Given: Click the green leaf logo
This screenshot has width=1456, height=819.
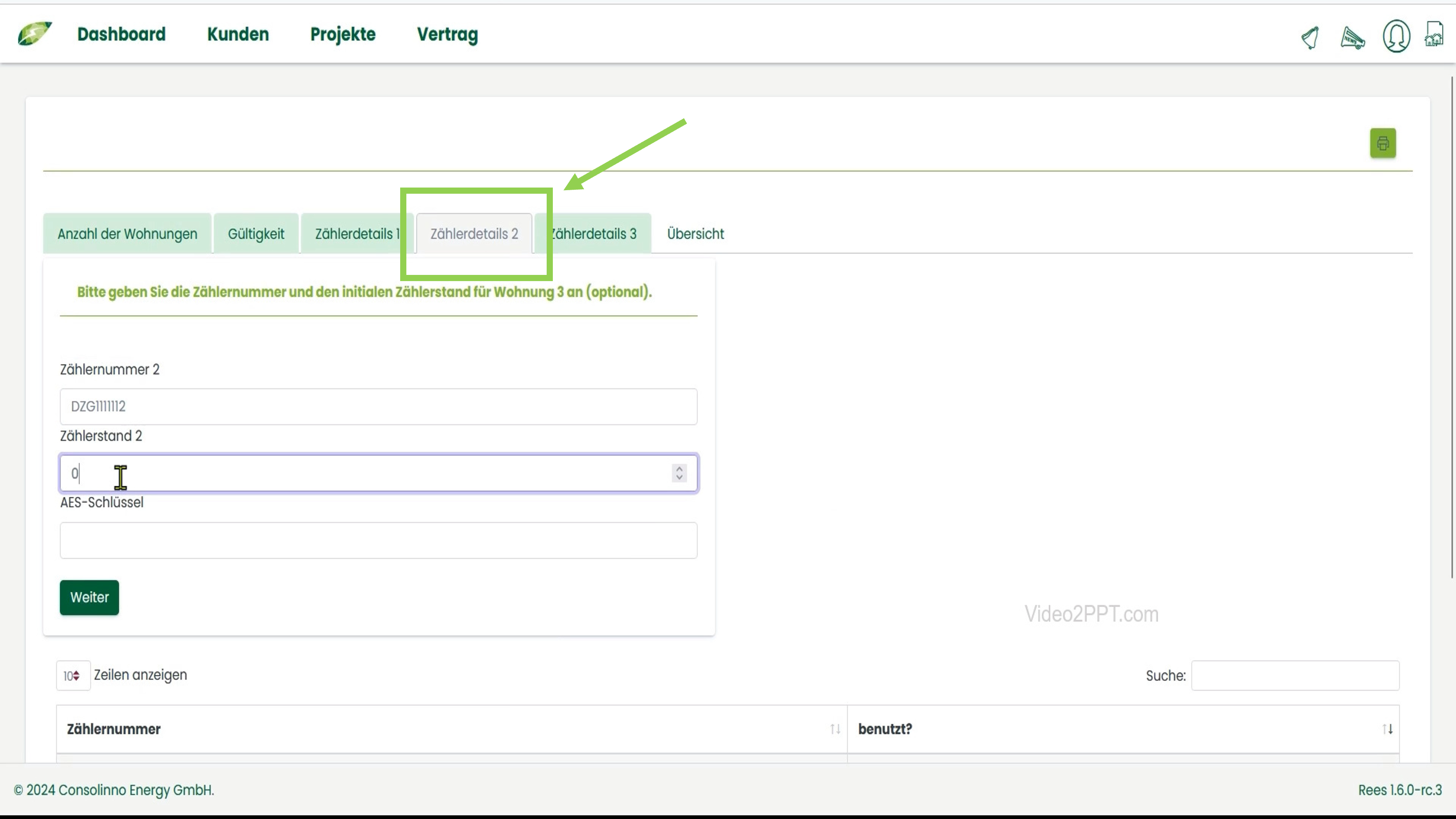Looking at the screenshot, I should pyautogui.click(x=34, y=34).
